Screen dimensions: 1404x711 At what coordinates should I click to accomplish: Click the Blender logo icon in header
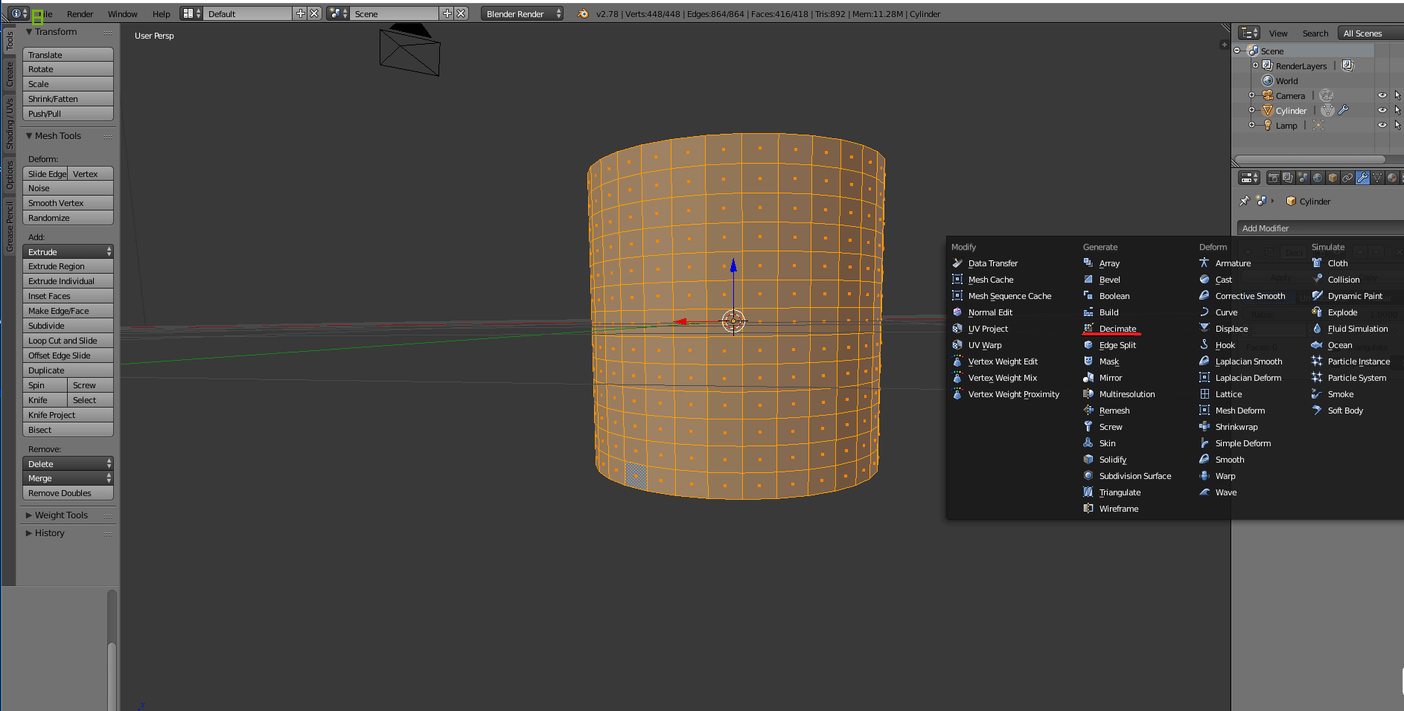pyautogui.click(x=583, y=14)
